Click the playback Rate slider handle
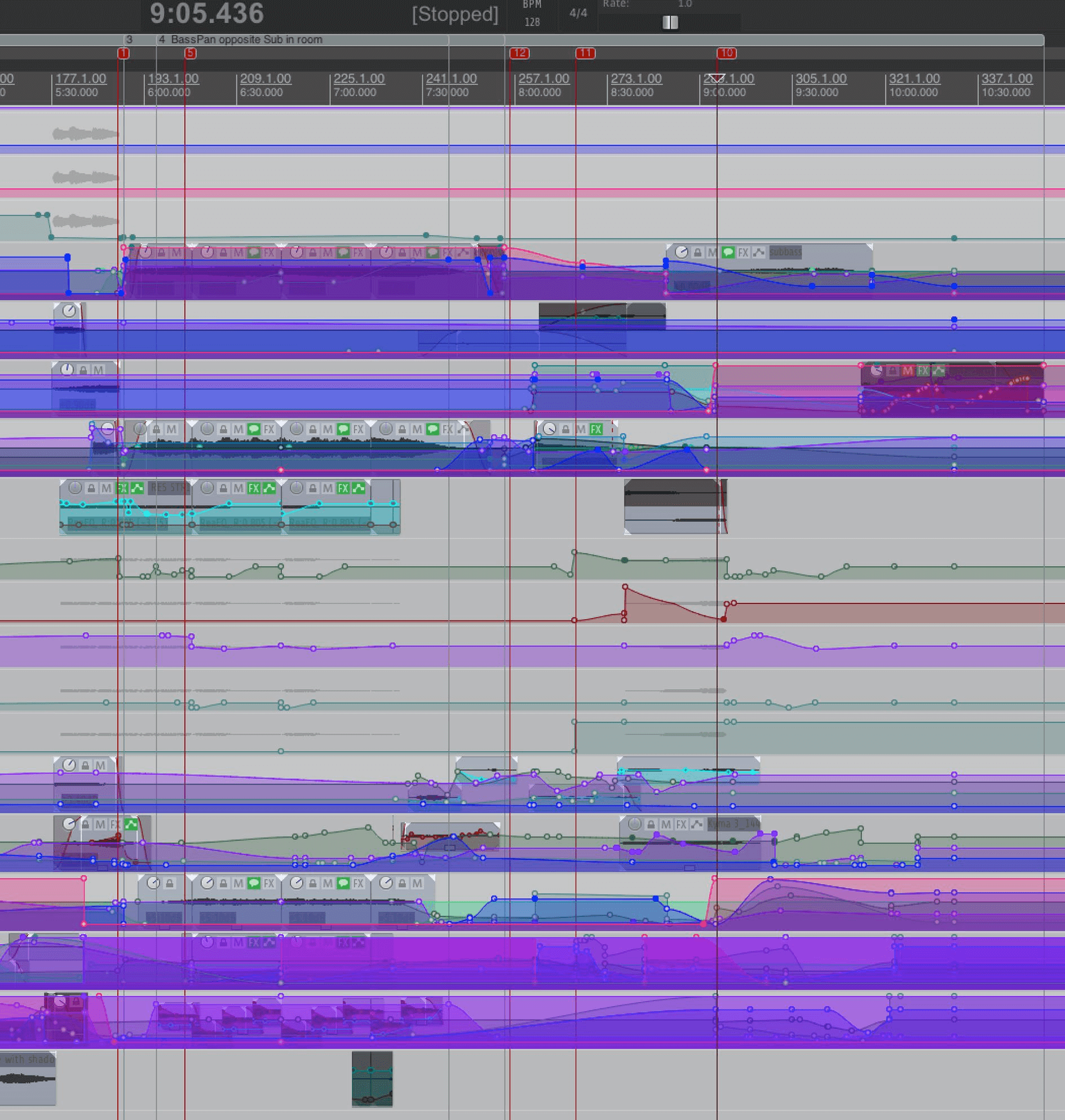This screenshot has height=1120, width=1065. (670, 22)
